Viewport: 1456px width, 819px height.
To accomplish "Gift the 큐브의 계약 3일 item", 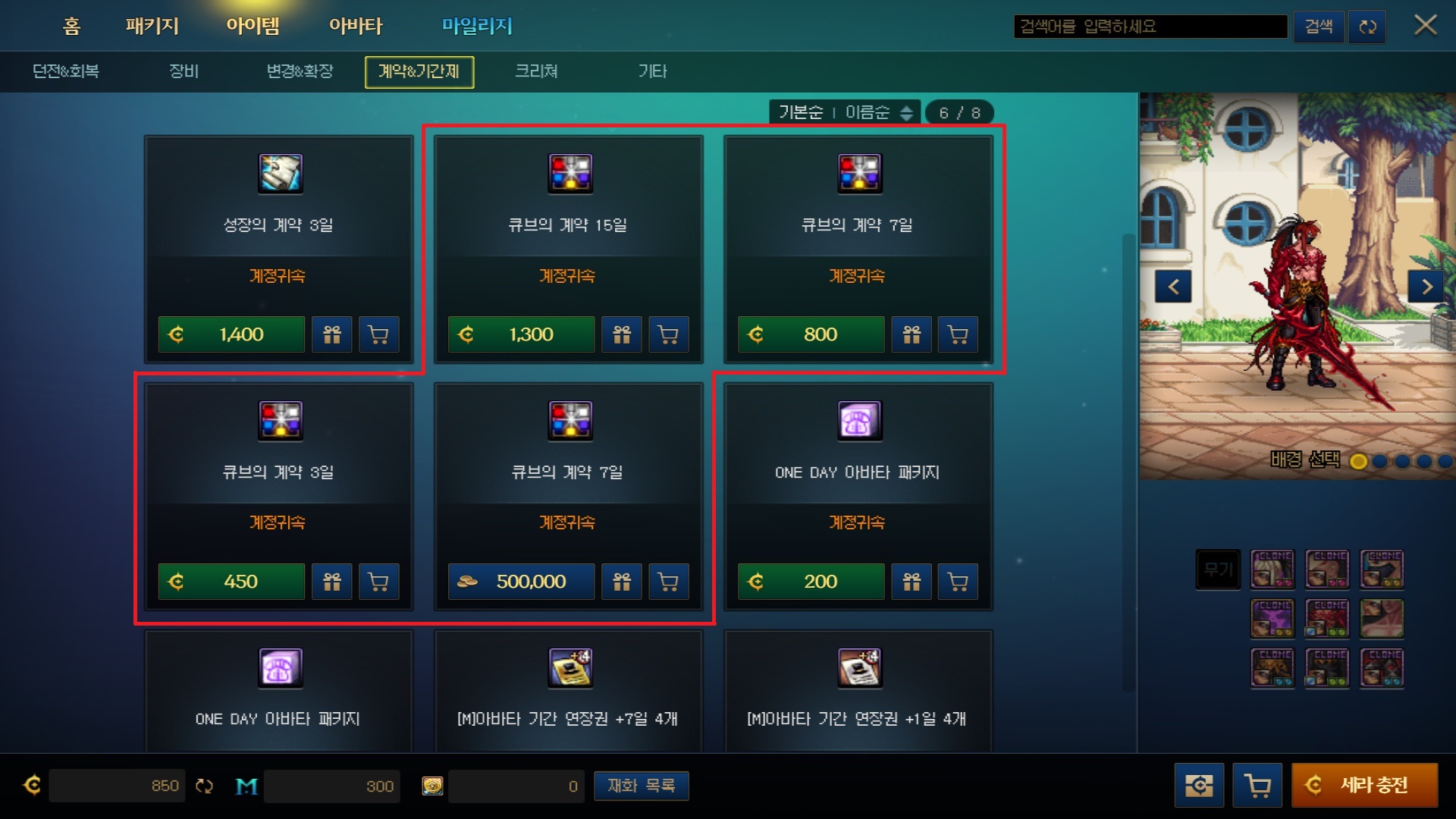I will [x=332, y=582].
